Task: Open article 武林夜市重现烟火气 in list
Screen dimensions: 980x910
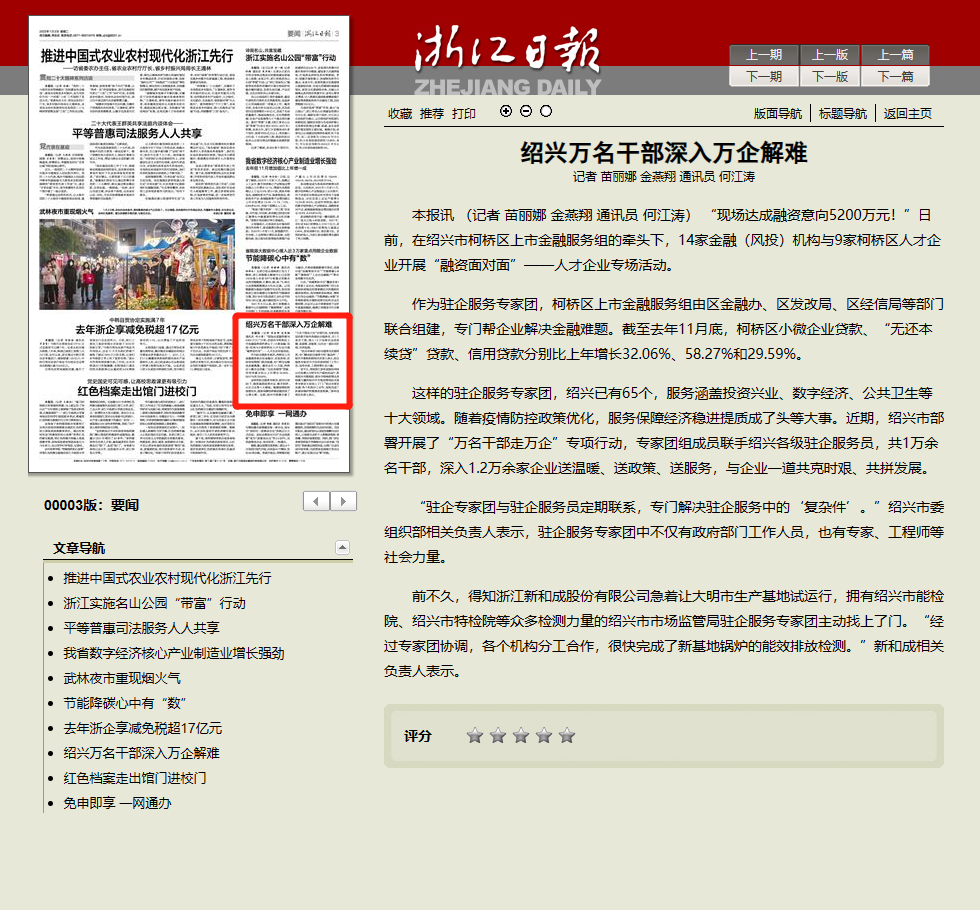Action: tap(122, 678)
